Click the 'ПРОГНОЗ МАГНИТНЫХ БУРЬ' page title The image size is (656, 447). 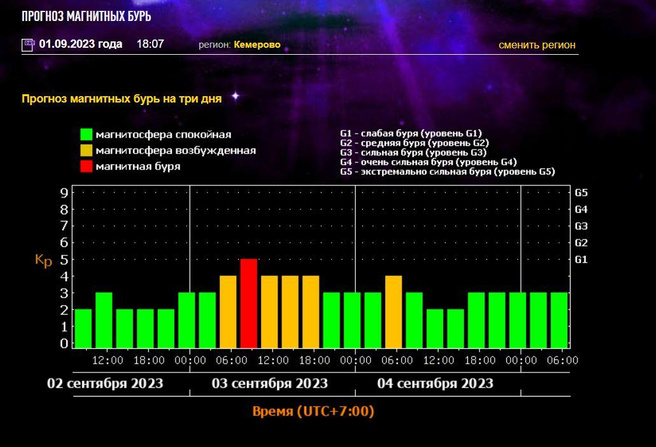tap(86, 16)
